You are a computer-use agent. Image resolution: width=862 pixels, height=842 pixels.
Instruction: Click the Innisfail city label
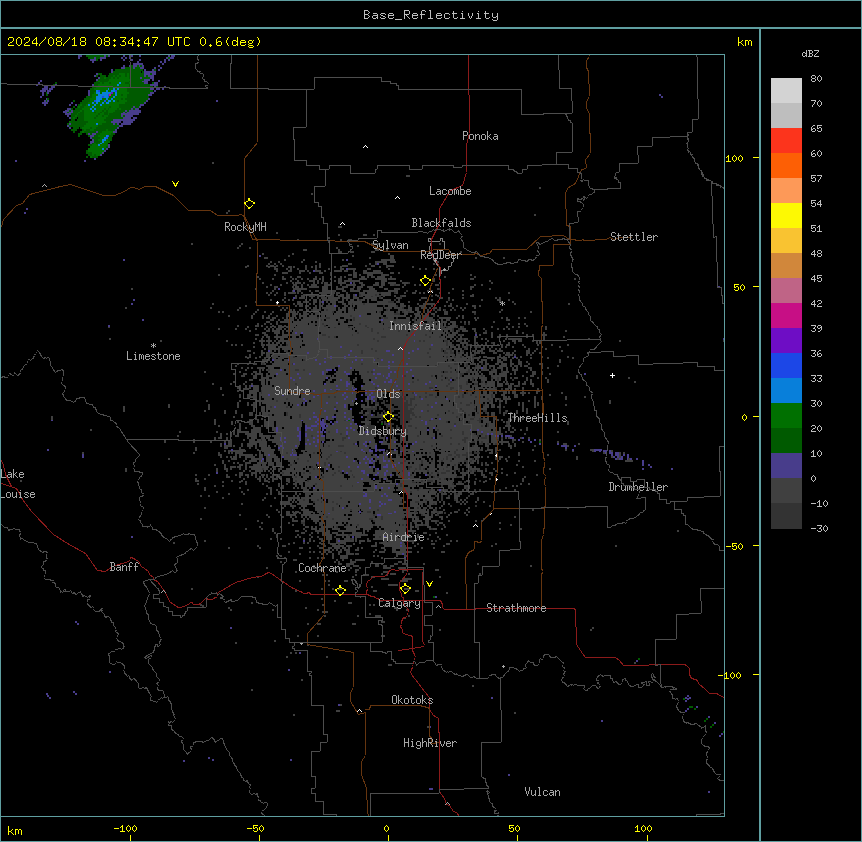(x=415, y=326)
